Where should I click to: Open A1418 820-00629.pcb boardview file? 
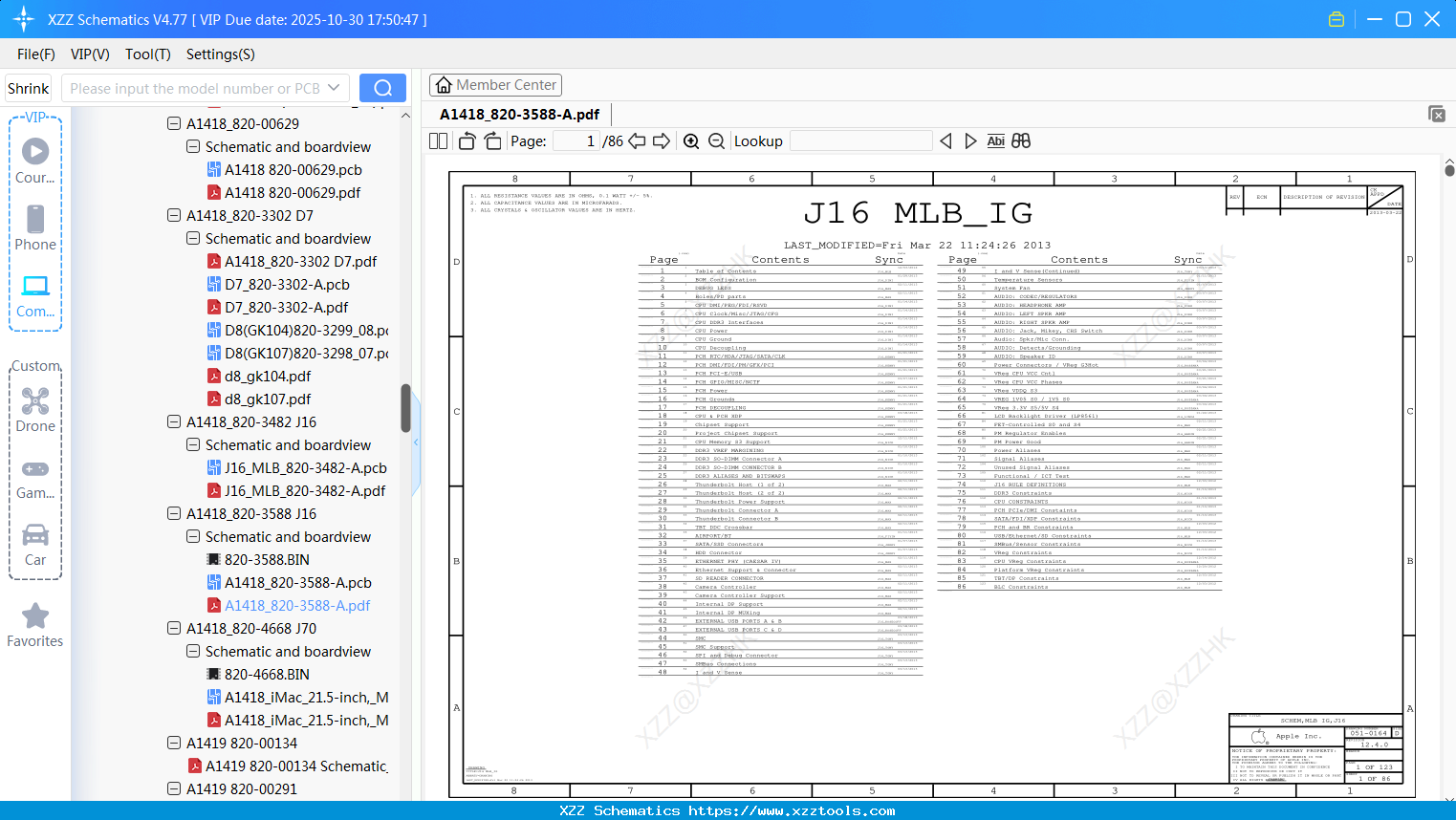click(x=293, y=169)
